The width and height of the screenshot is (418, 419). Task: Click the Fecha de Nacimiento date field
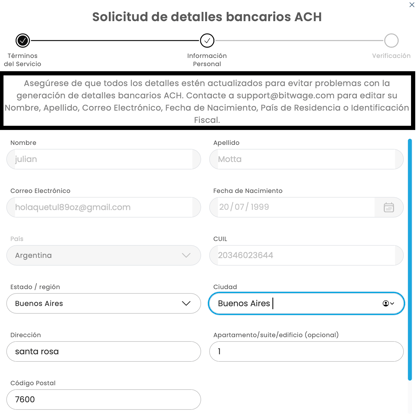[x=306, y=207]
